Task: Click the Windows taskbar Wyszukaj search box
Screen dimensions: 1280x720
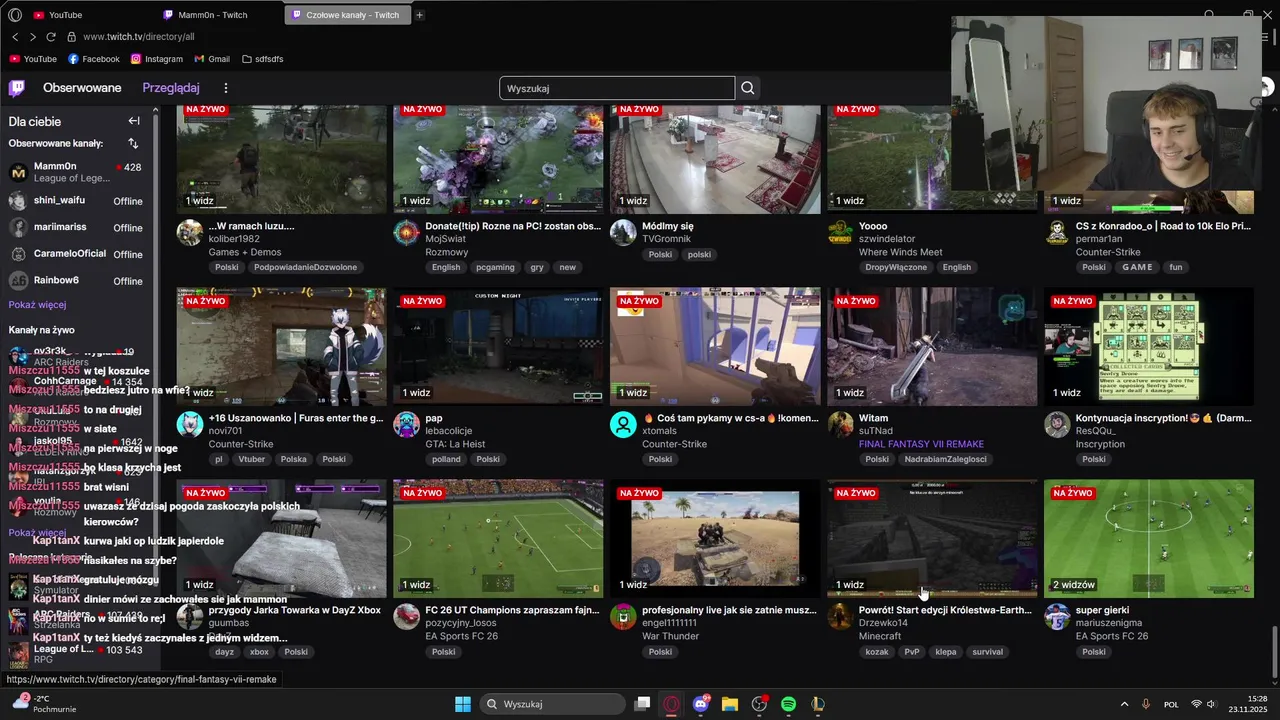Action: [553, 704]
